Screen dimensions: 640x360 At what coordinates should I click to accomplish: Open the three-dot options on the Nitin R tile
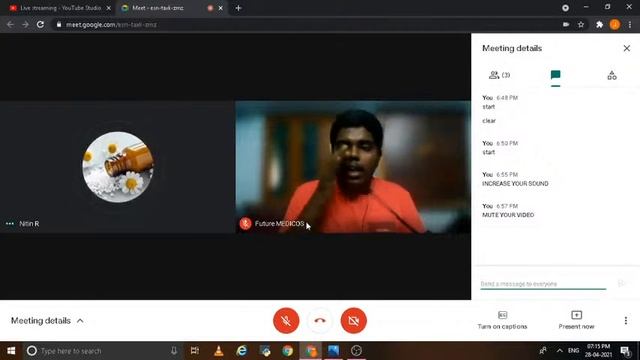tap(10, 224)
